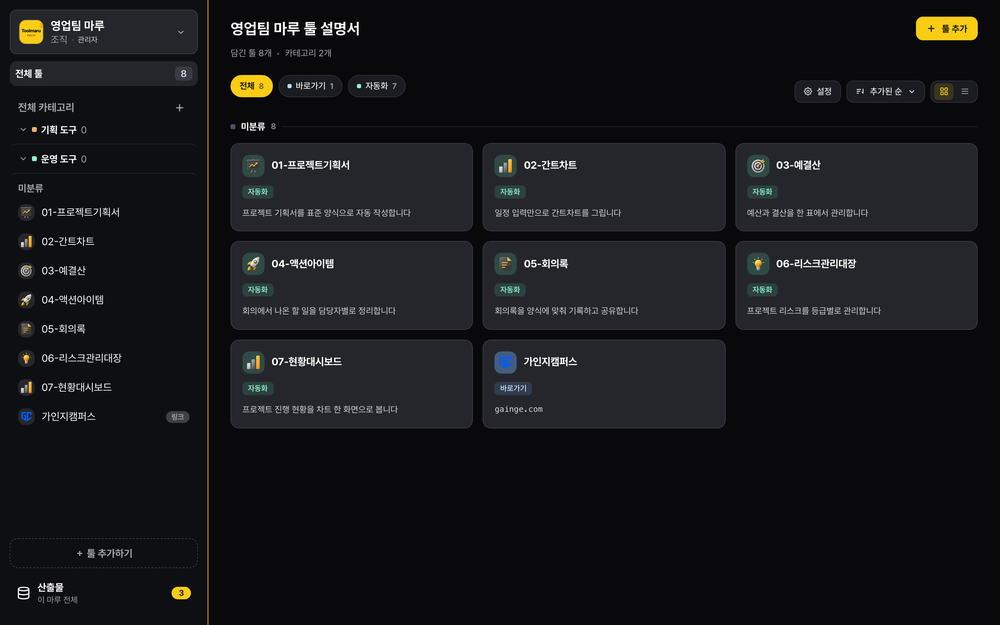Image resolution: width=1000 pixels, height=625 pixels.
Task: Select 가인지캠퍼스 blue icon in sidebar
Action: click(26, 416)
